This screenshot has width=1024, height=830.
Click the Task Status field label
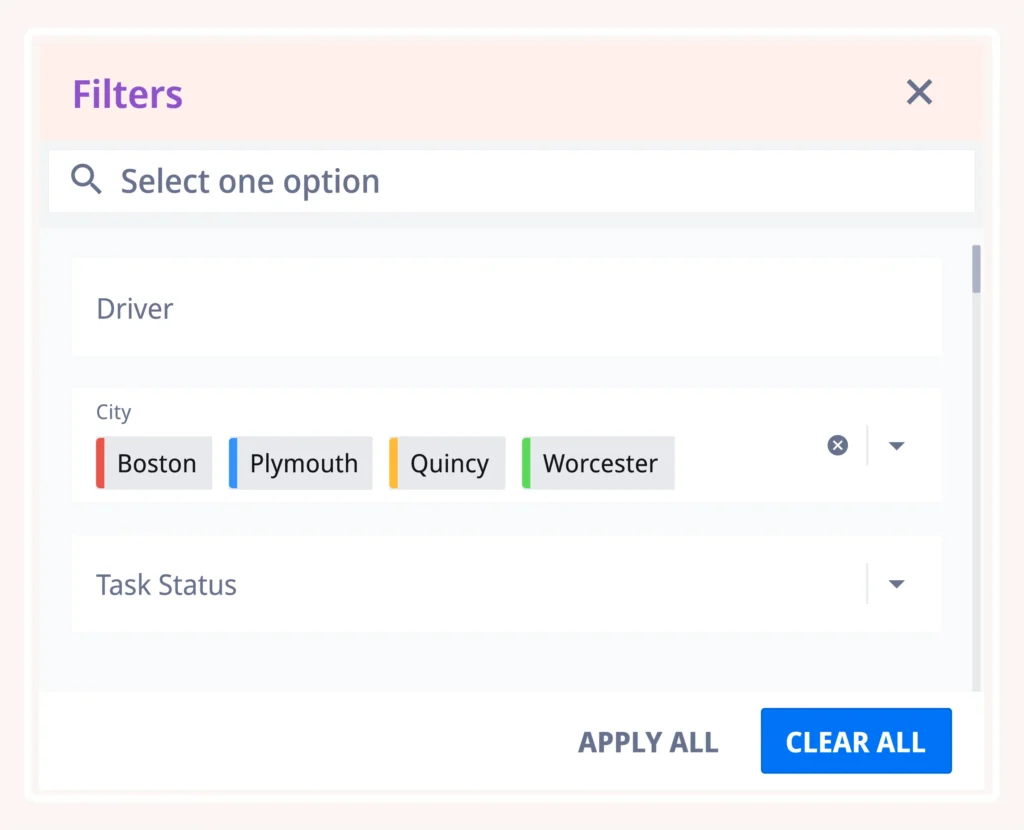click(x=167, y=585)
